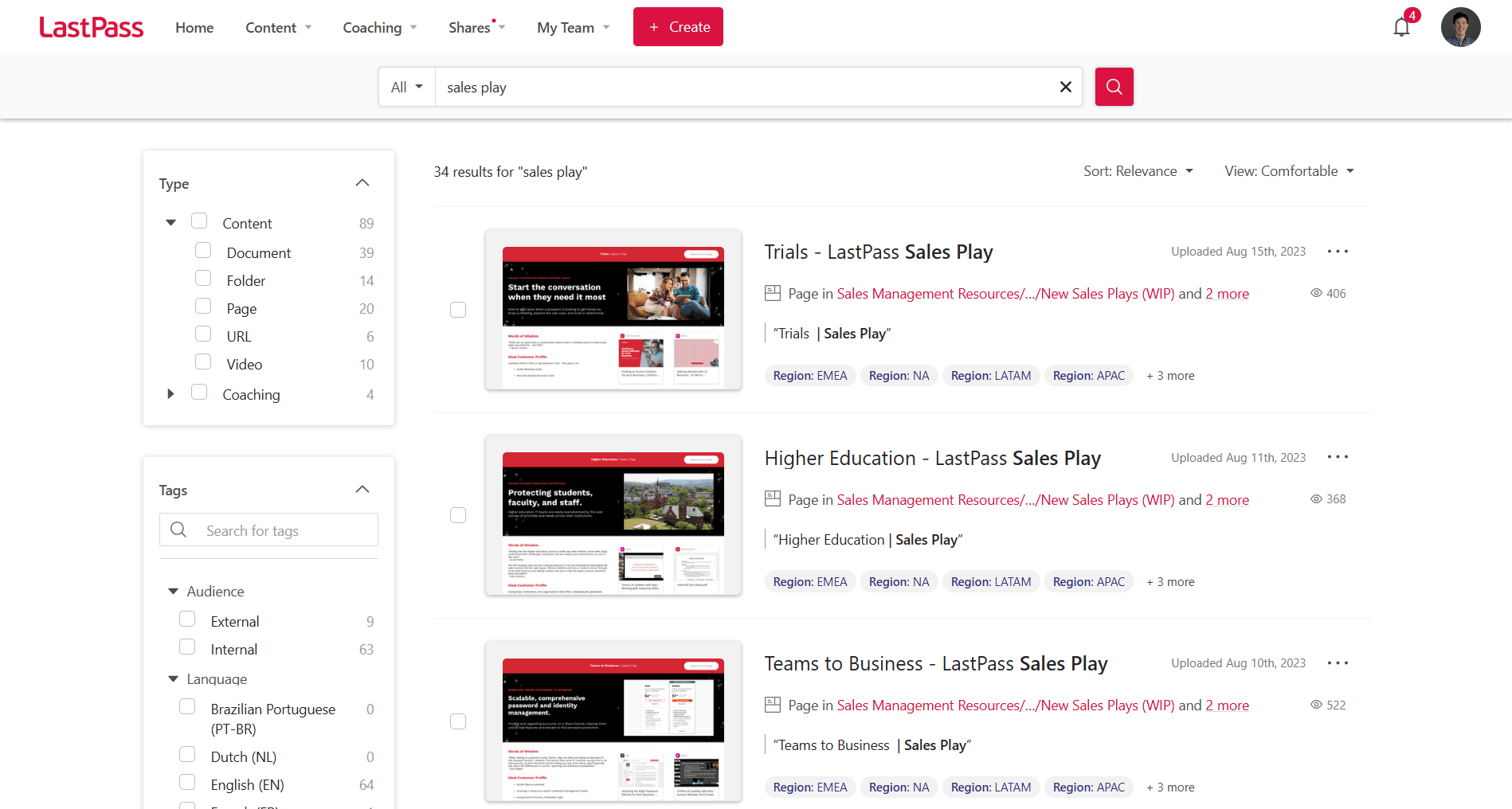Open the All search scope dropdown

[407, 87]
